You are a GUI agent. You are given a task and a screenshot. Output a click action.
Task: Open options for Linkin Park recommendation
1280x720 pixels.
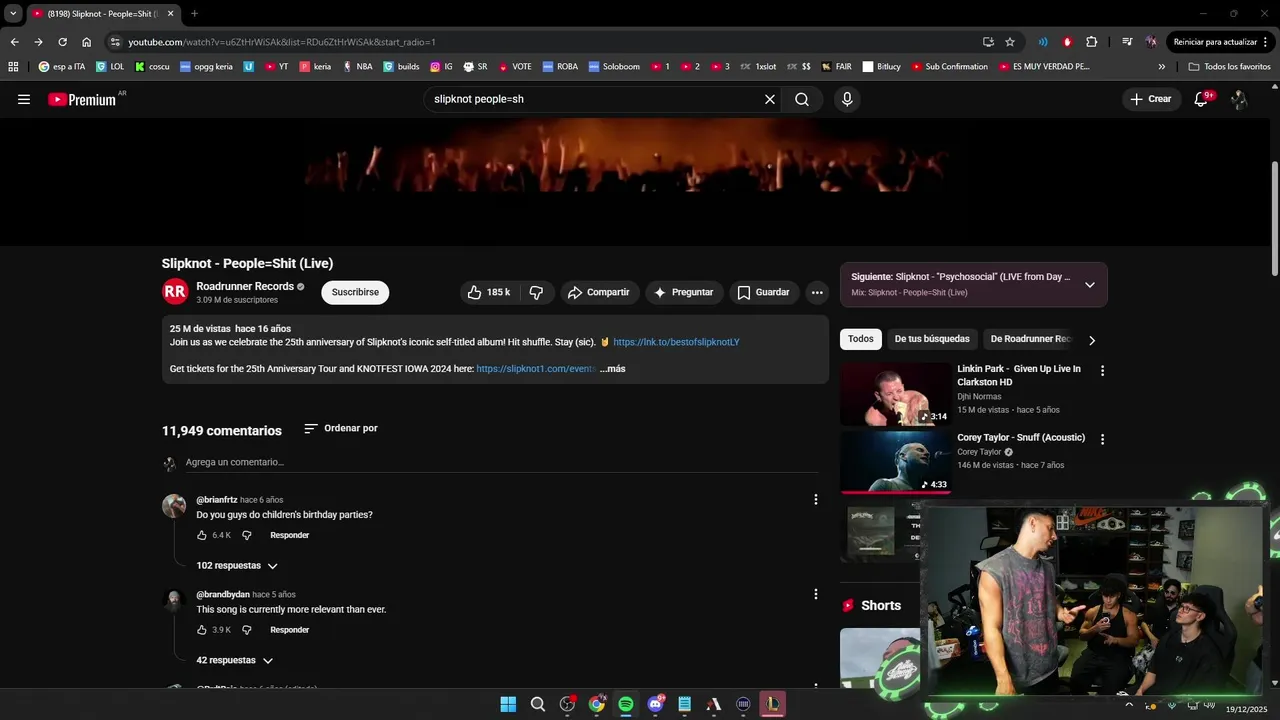point(1103,370)
